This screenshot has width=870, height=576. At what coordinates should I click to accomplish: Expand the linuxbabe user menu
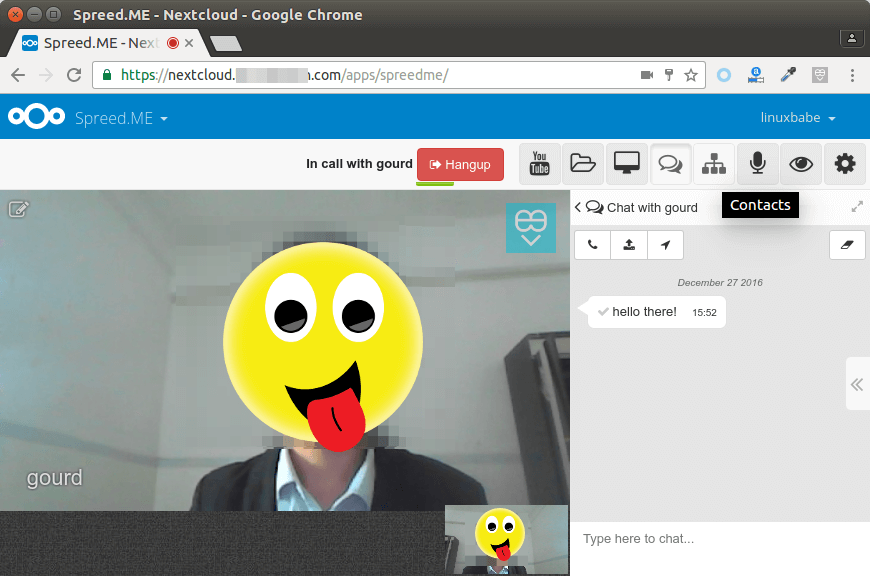point(798,118)
